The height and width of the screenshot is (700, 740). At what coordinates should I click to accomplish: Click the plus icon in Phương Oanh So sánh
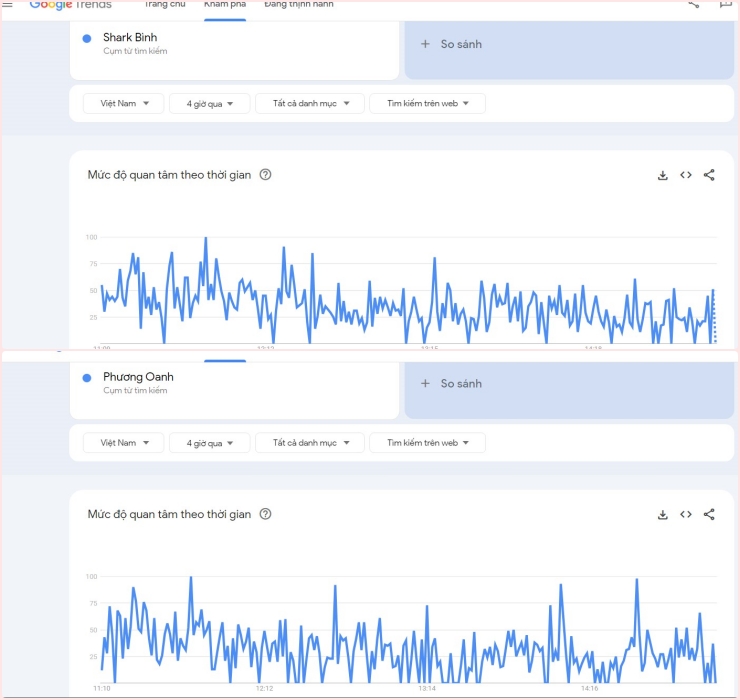[425, 383]
